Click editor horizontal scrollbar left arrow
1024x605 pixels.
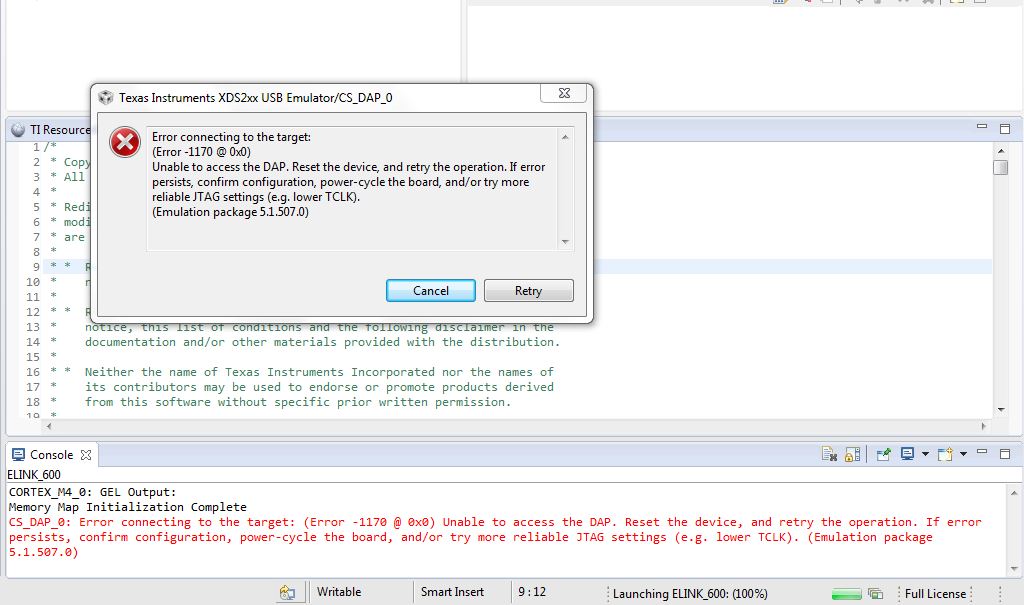[48, 426]
